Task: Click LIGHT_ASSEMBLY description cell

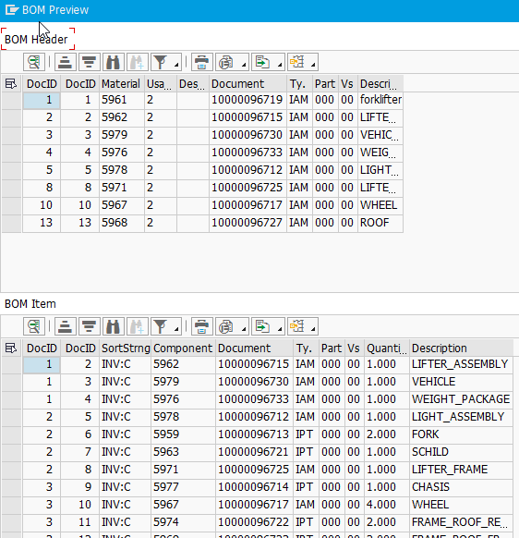Action: pyautogui.click(x=461, y=417)
